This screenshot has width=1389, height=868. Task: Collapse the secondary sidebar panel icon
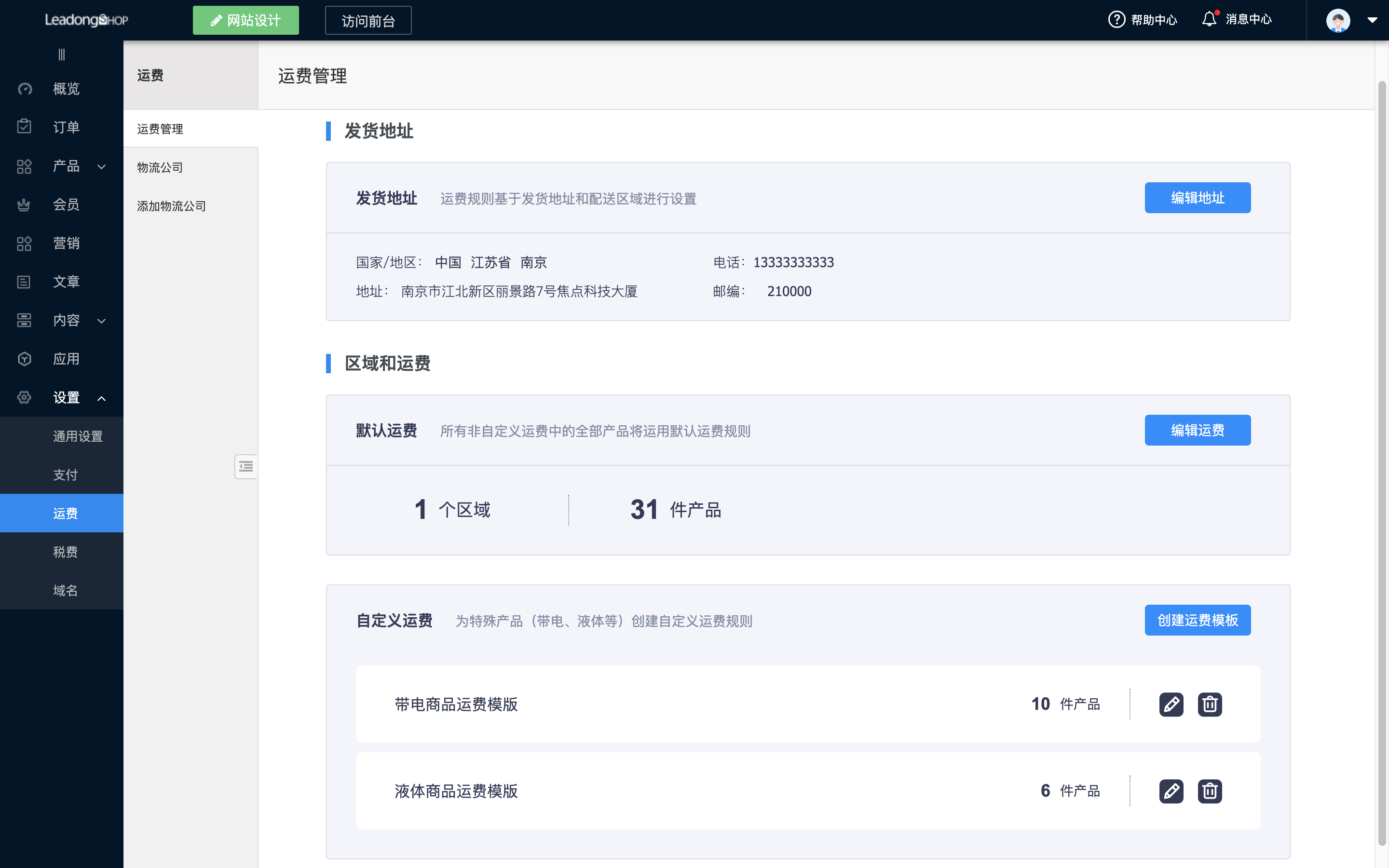pyautogui.click(x=245, y=466)
